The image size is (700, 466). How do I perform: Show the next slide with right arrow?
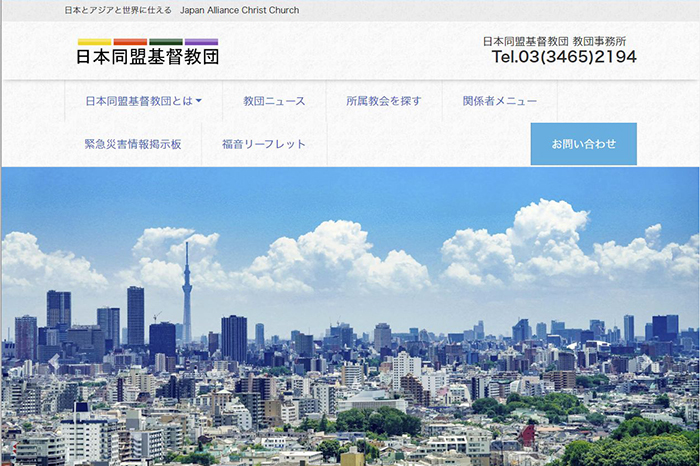point(646,362)
